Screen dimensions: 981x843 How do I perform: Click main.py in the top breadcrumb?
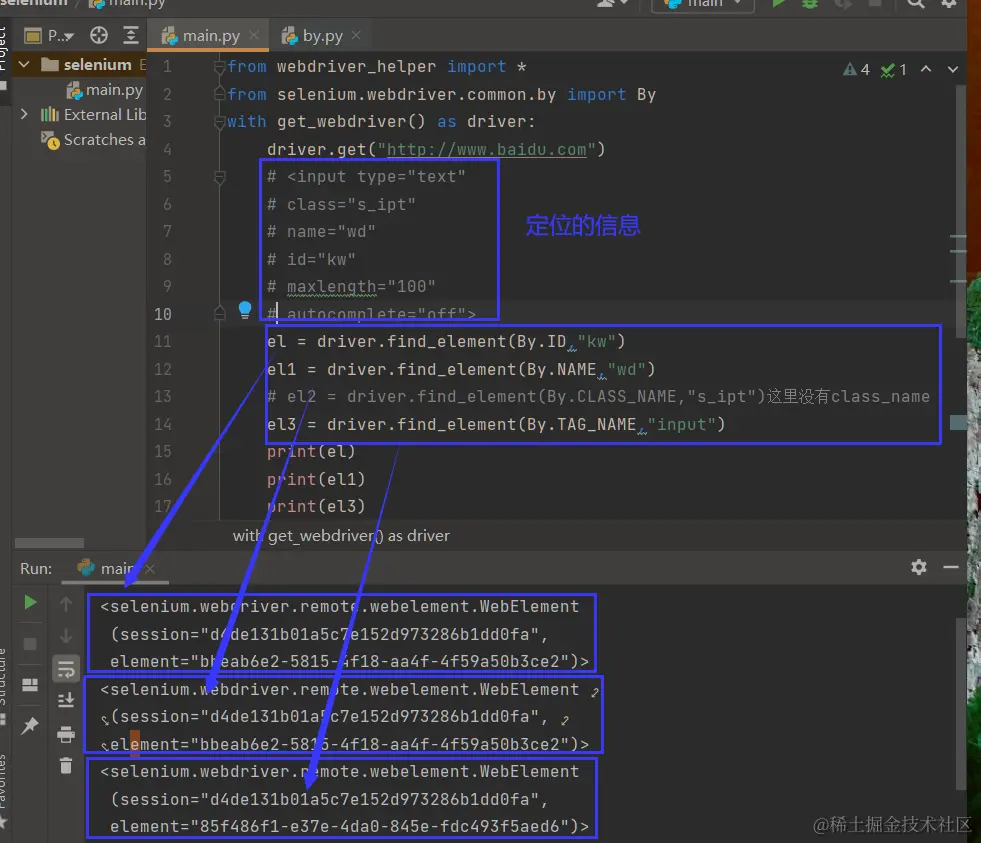point(128,4)
